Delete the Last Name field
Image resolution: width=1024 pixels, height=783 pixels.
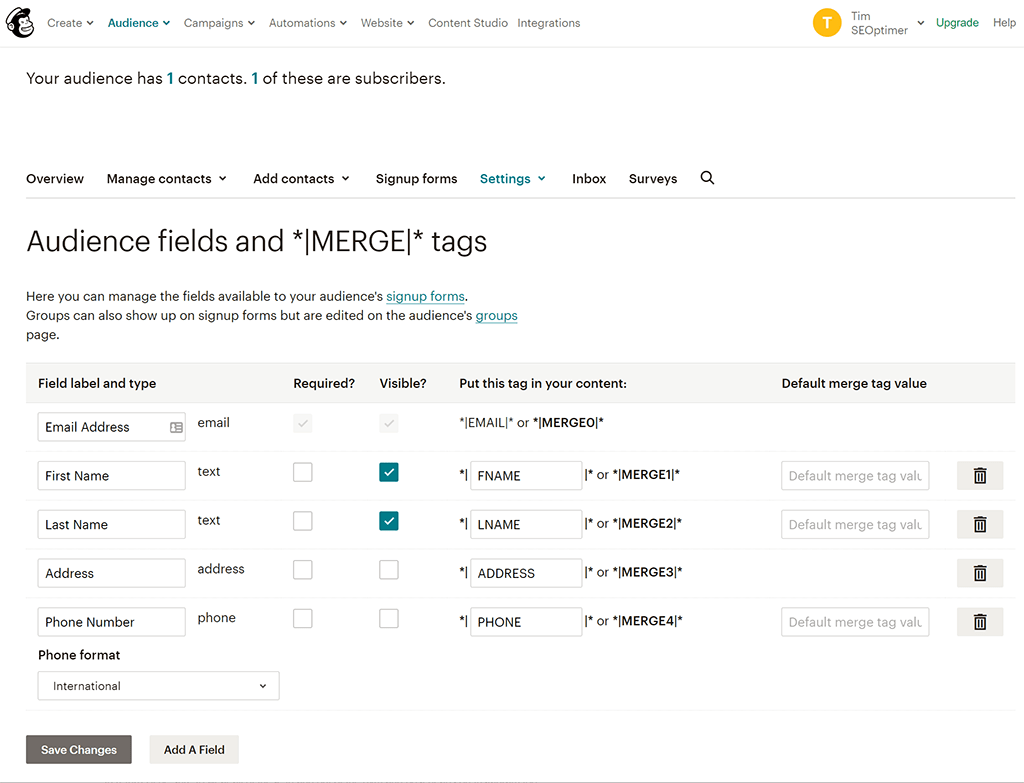[x=979, y=524]
